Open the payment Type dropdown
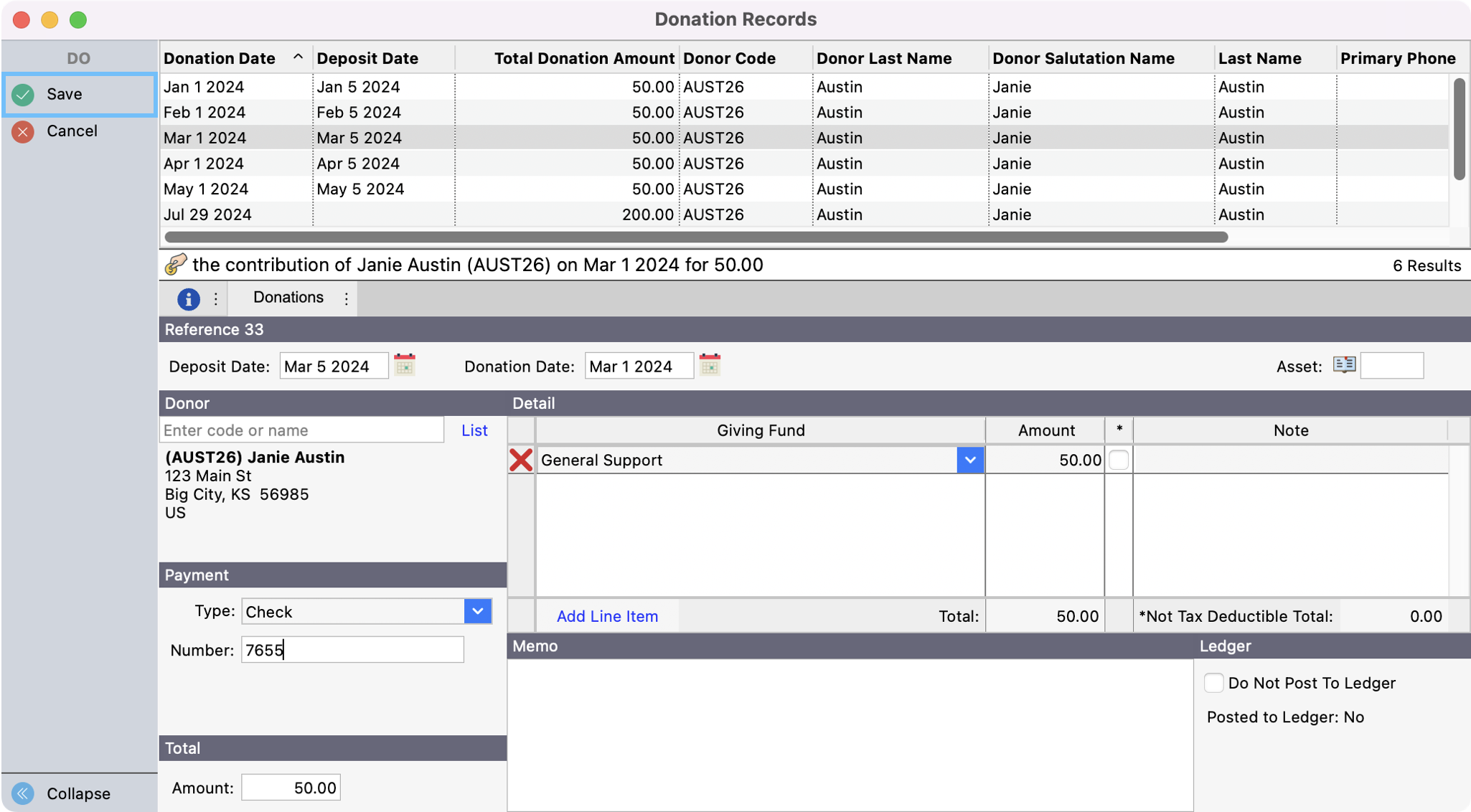The width and height of the screenshot is (1471, 812). [477, 611]
